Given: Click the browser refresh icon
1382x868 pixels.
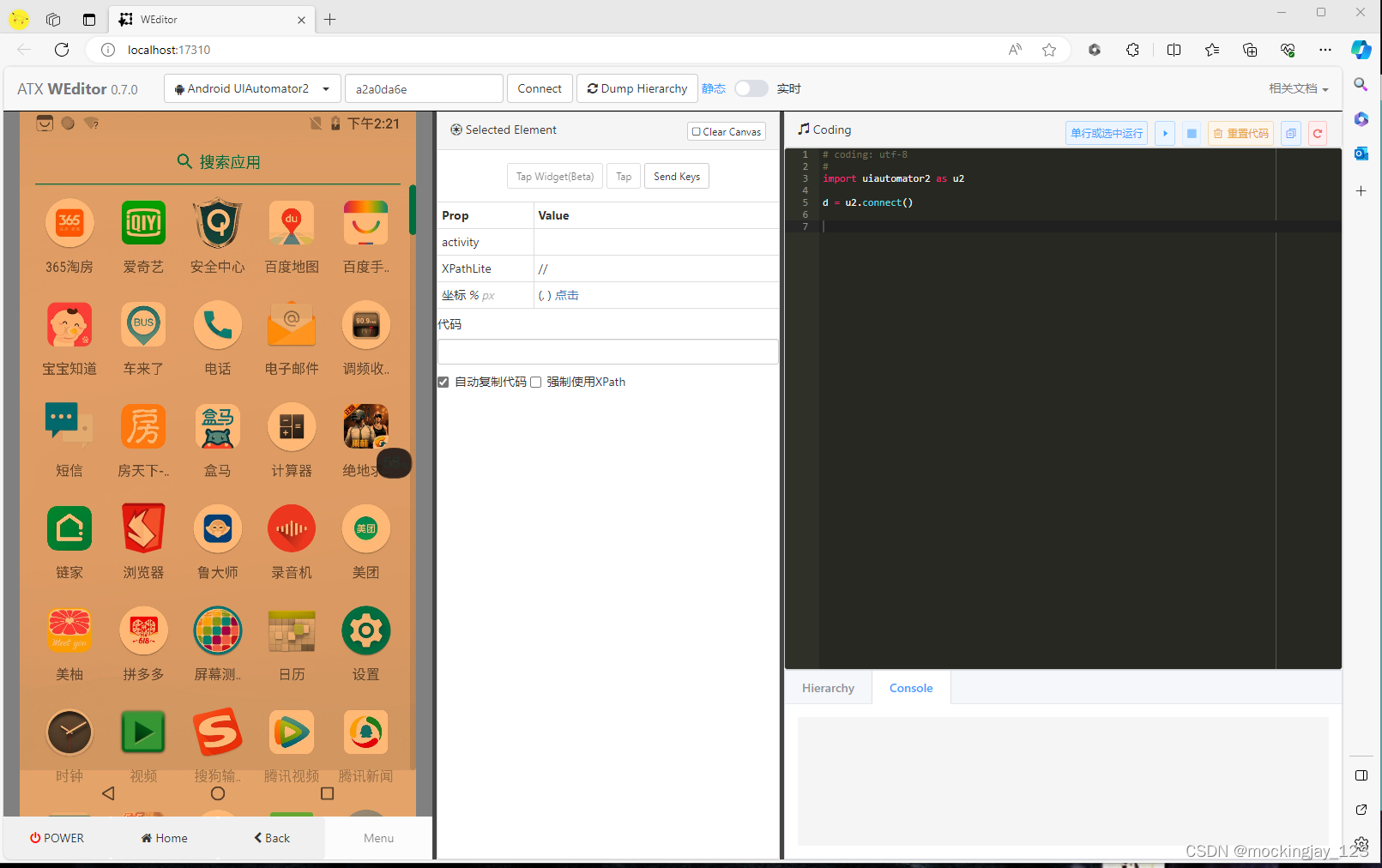Looking at the screenshot, I should 62,50.
